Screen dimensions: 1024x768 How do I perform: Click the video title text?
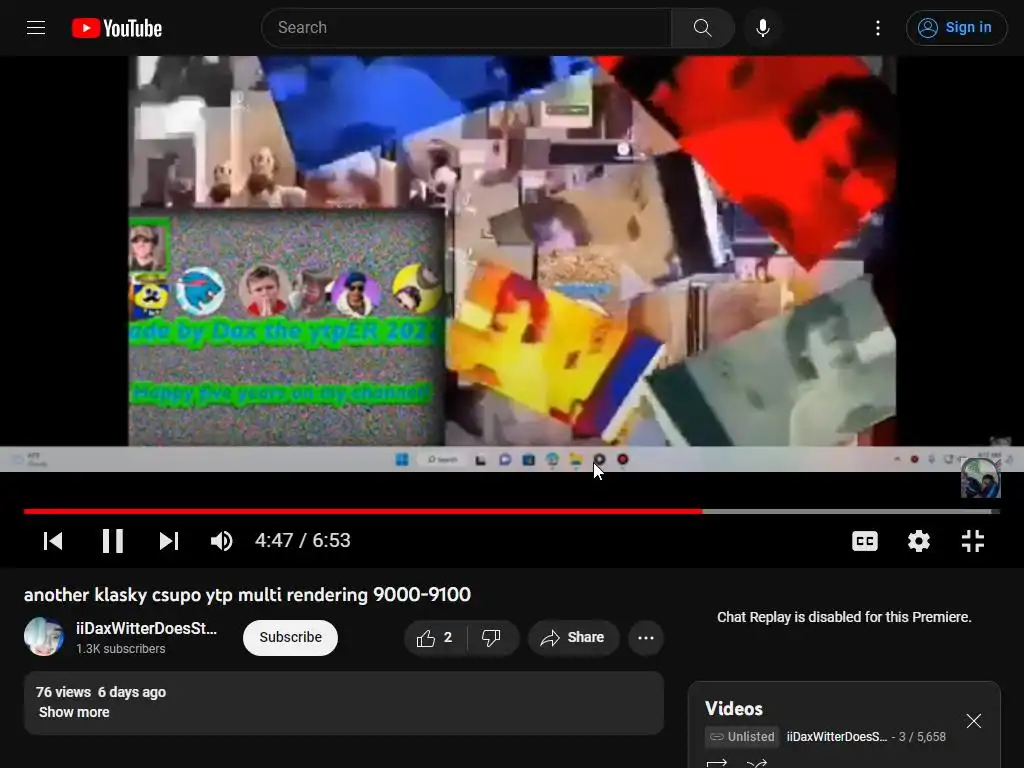(247, 594)
